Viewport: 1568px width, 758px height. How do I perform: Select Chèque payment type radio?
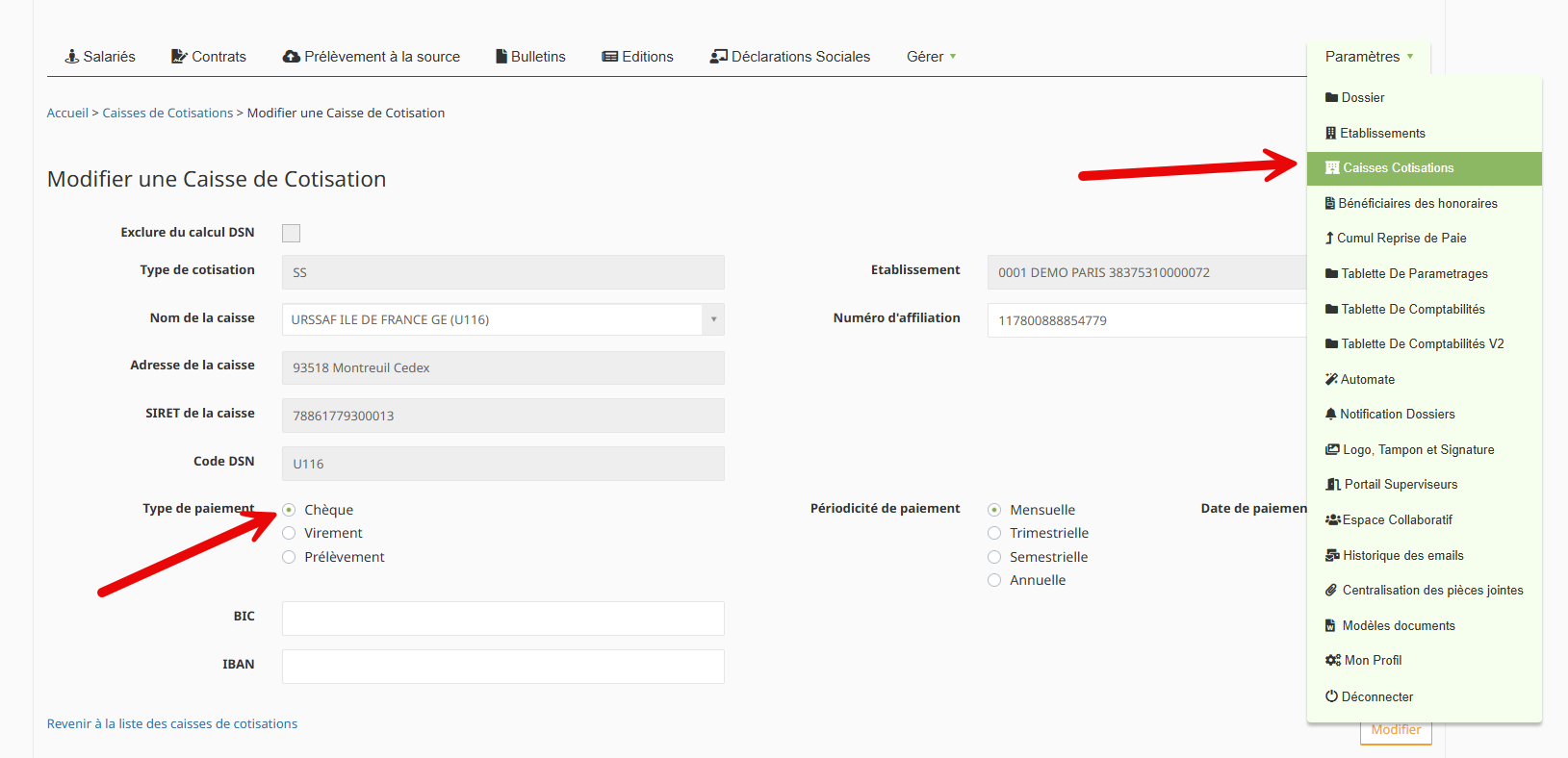(289, 510)
